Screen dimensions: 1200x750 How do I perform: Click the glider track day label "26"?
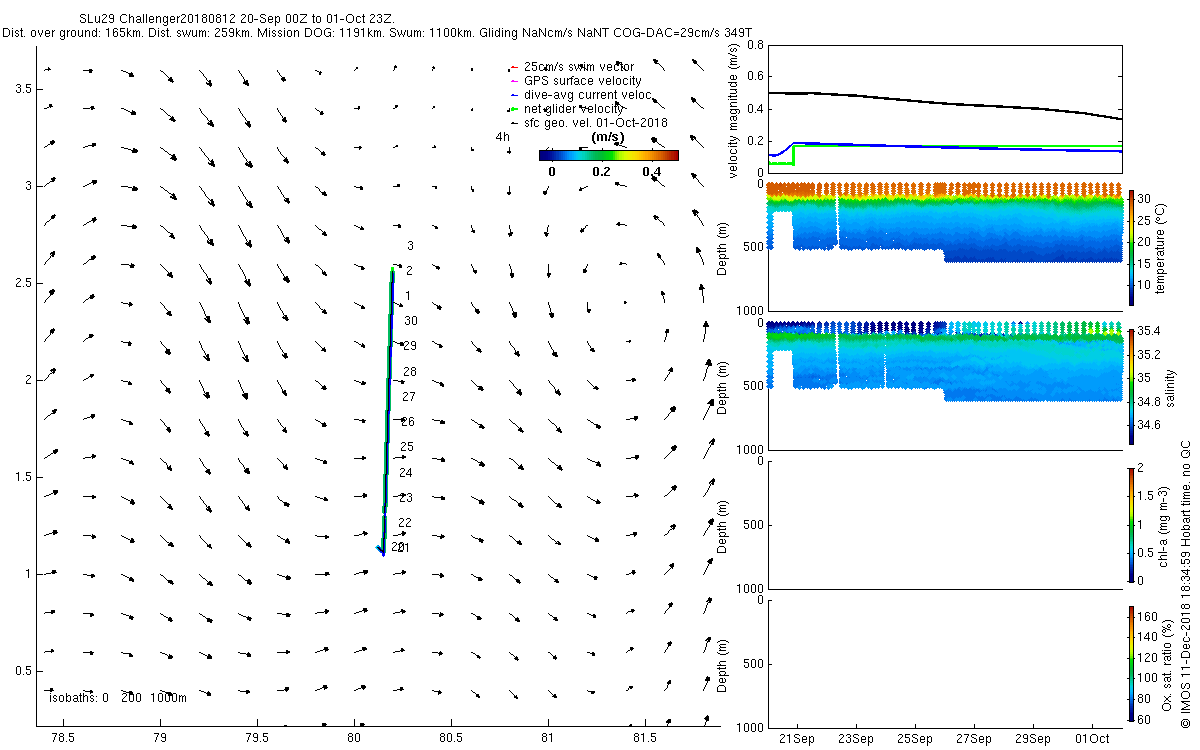(408, 422)
